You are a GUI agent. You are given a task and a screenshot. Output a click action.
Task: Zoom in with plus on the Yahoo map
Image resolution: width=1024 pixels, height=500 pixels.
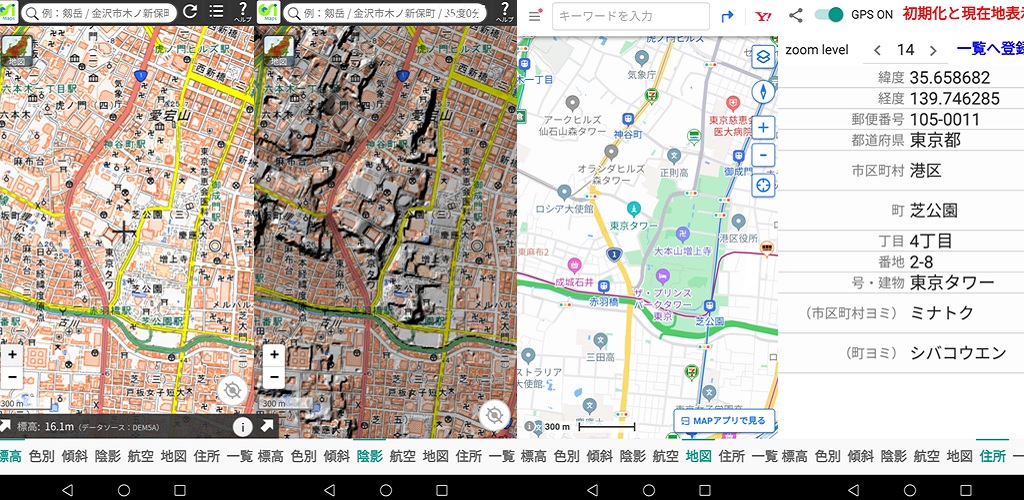pyautogui.click(x=763, y=128)
